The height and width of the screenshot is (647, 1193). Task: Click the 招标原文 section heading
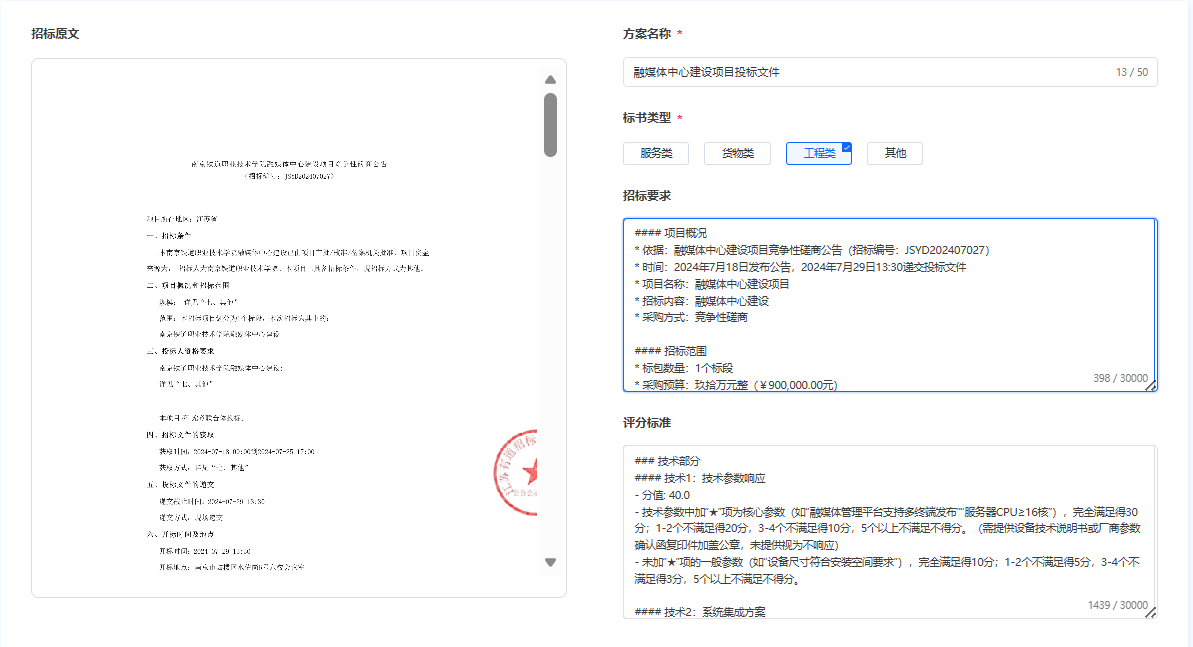[55, 33]
